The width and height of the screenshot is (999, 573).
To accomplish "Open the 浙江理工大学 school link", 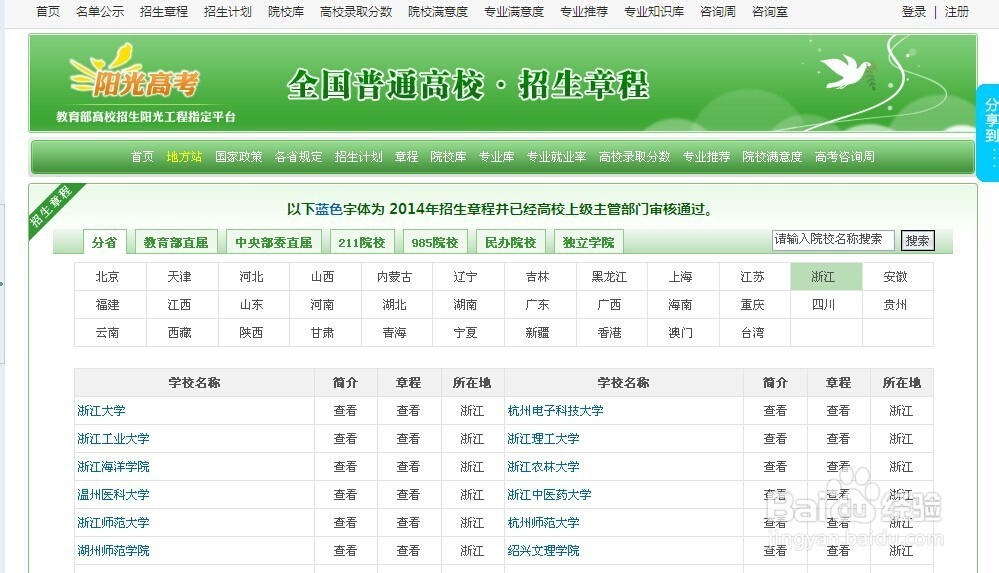I will click(543, 439).
